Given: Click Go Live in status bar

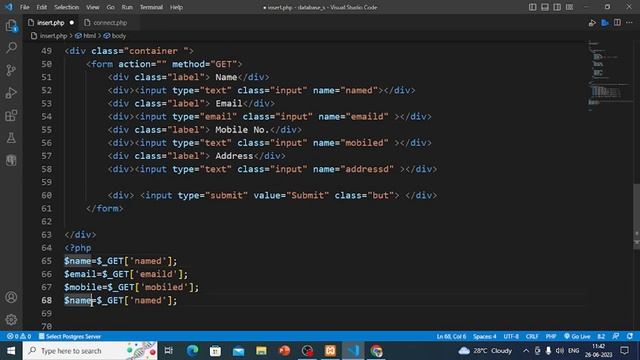Looking at the screenshot, I should (577, 336).
